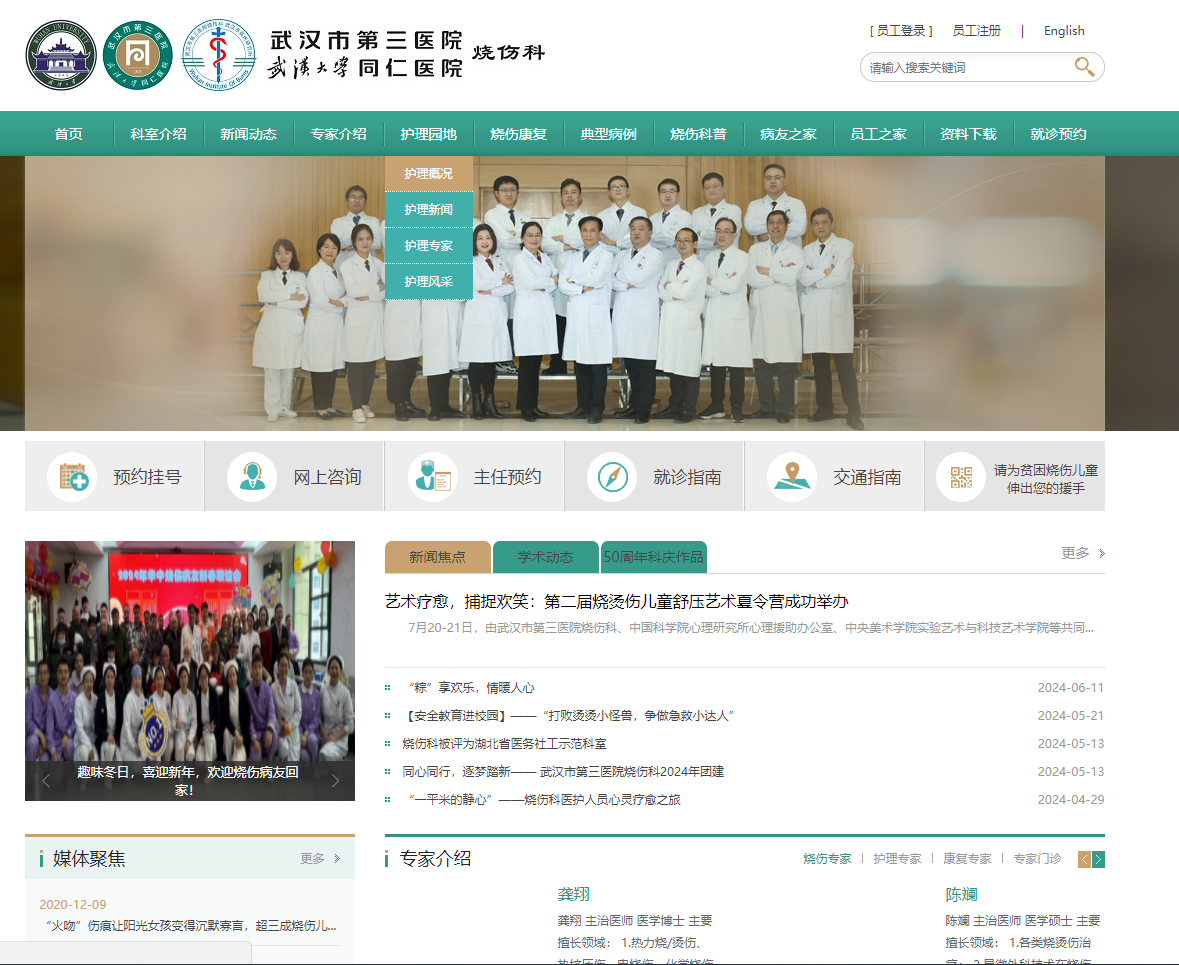Click the 主任预约 doctor icon

(433, 477)
